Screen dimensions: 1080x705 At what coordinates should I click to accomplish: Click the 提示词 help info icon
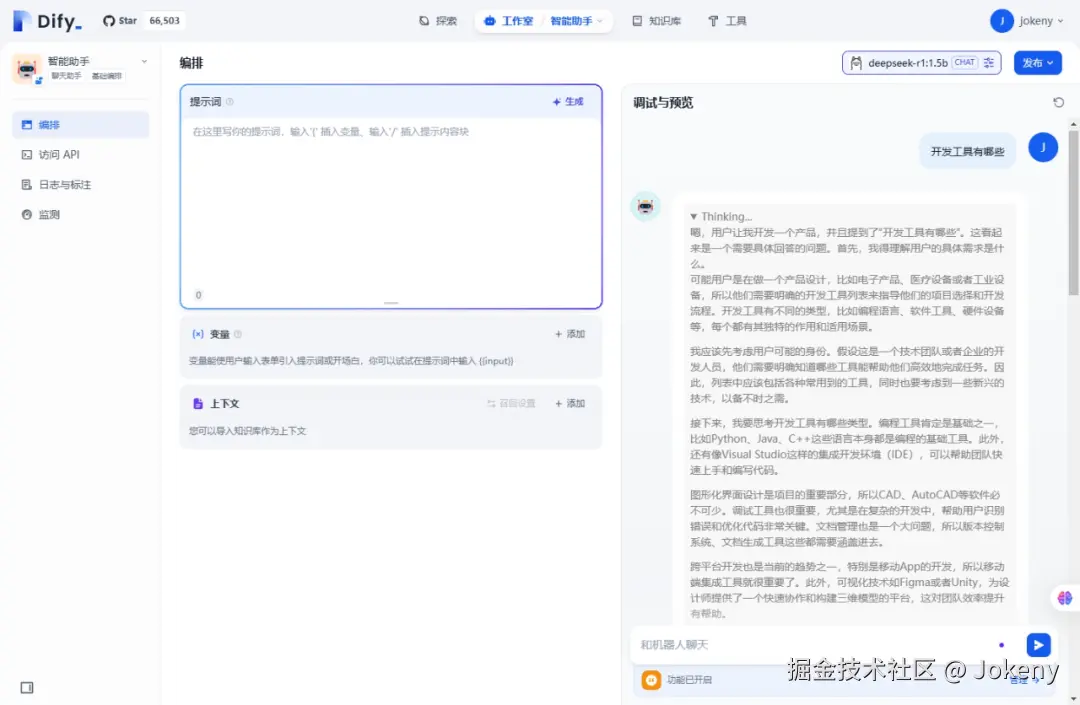(x=230, y=102)
